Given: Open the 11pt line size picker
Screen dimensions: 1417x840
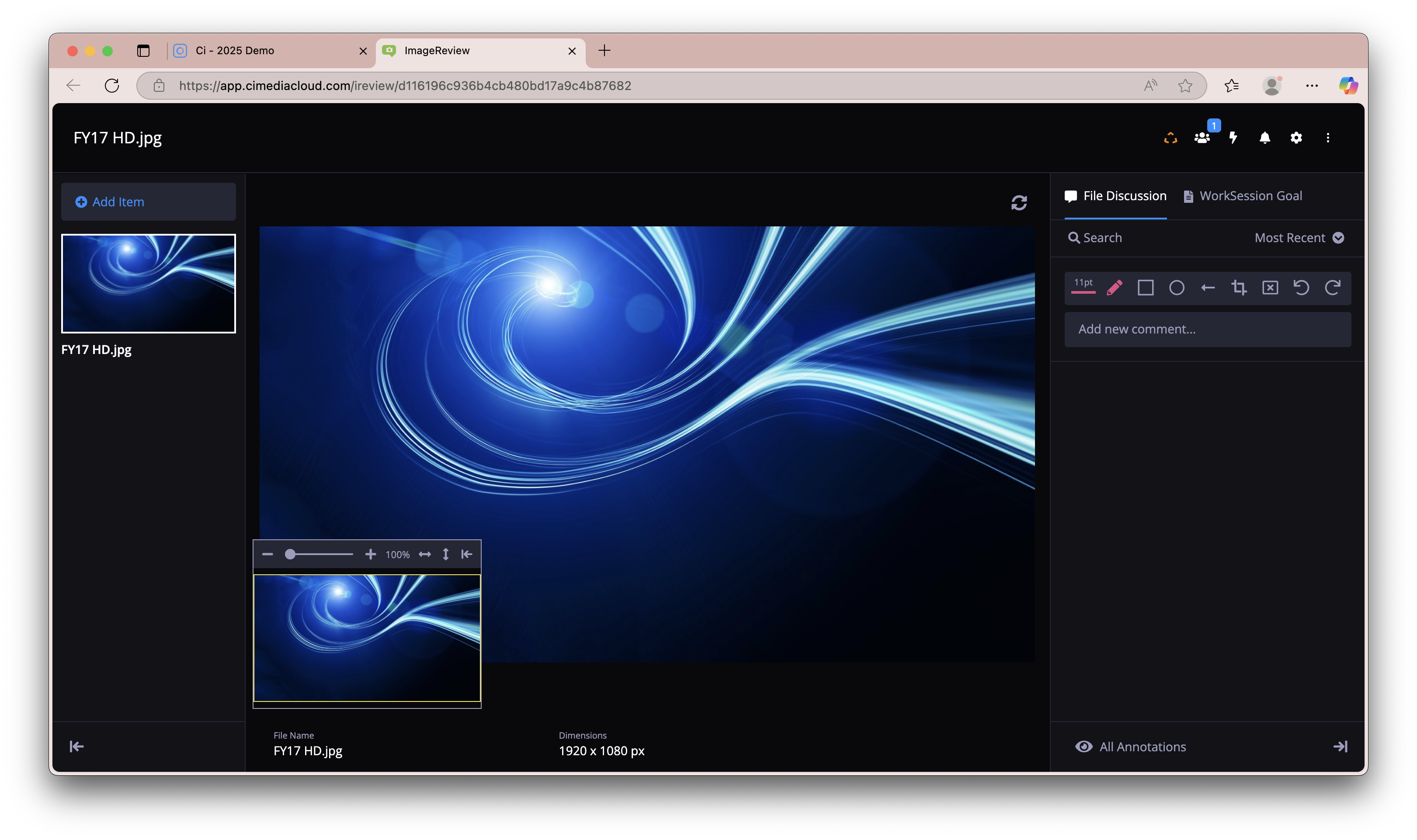Looking at the screenshot, I should pyautogui.click(x=1083, y=286).
